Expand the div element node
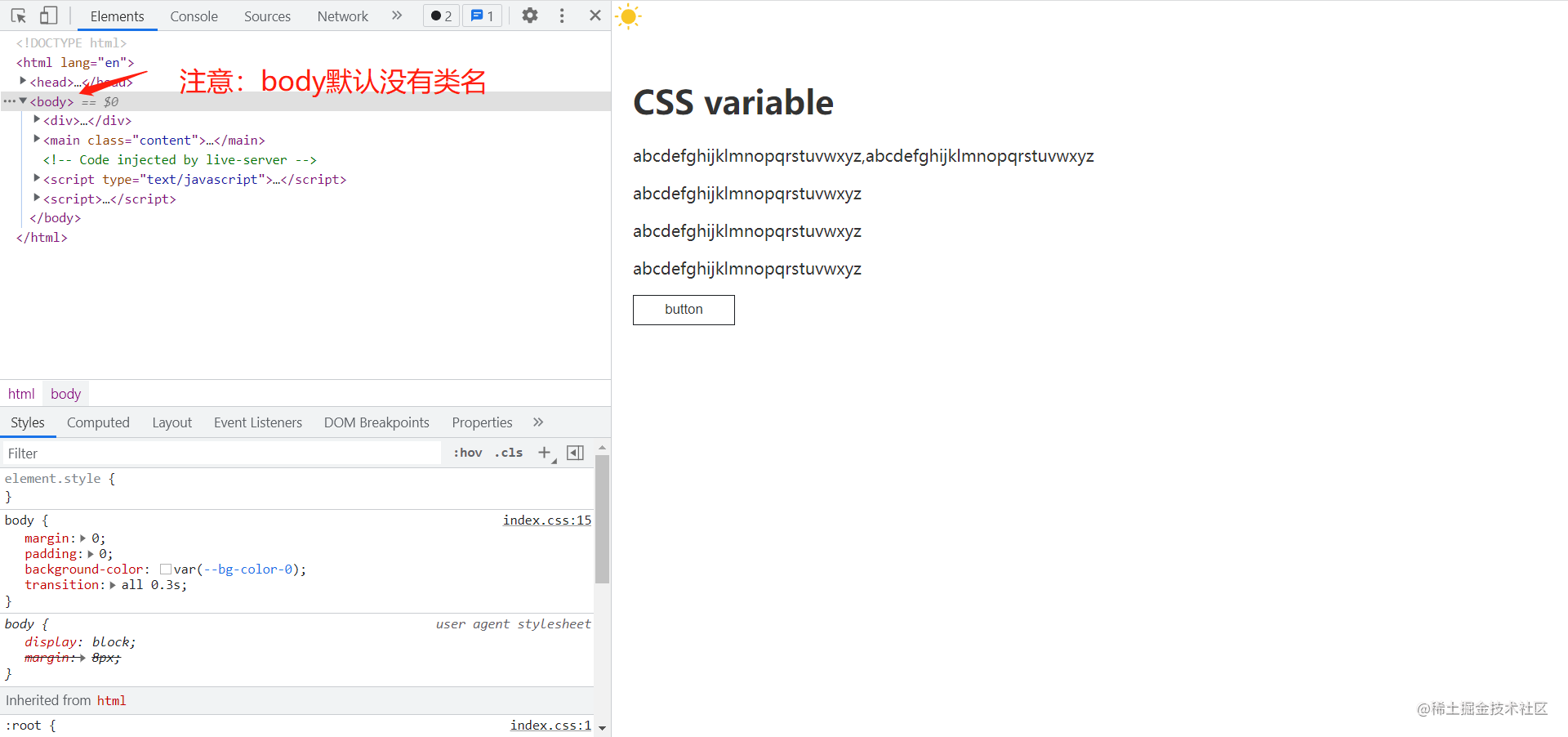This screenshot has width=1568, height=737. [36, 120]
